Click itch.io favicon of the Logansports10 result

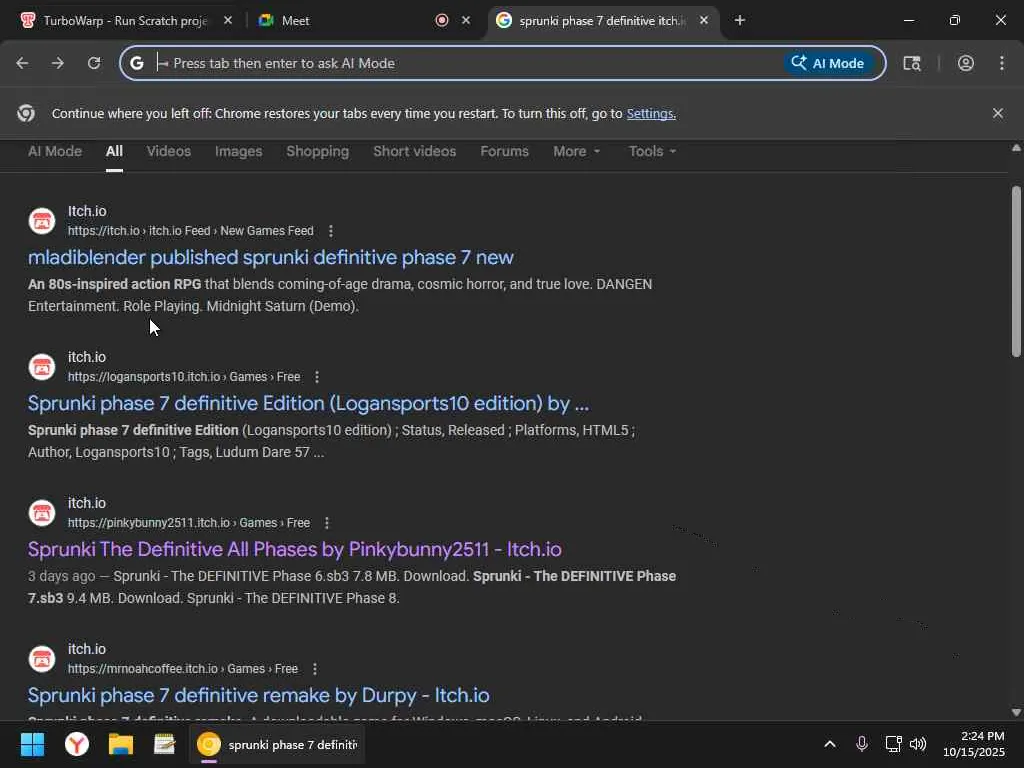pyautogui.click(x=42, y=367)
